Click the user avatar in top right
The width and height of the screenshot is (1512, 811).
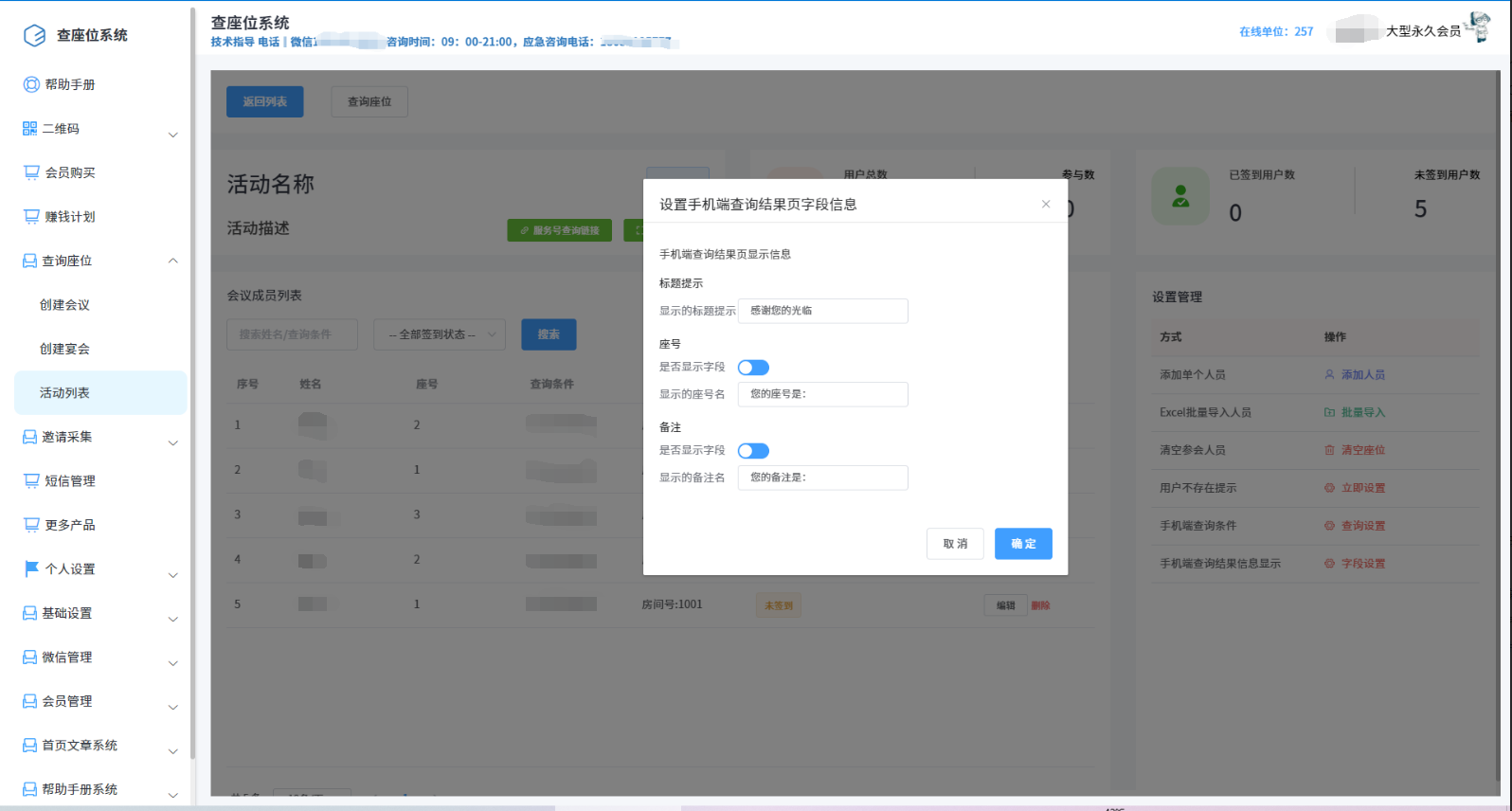click(x=1477, y=28)
